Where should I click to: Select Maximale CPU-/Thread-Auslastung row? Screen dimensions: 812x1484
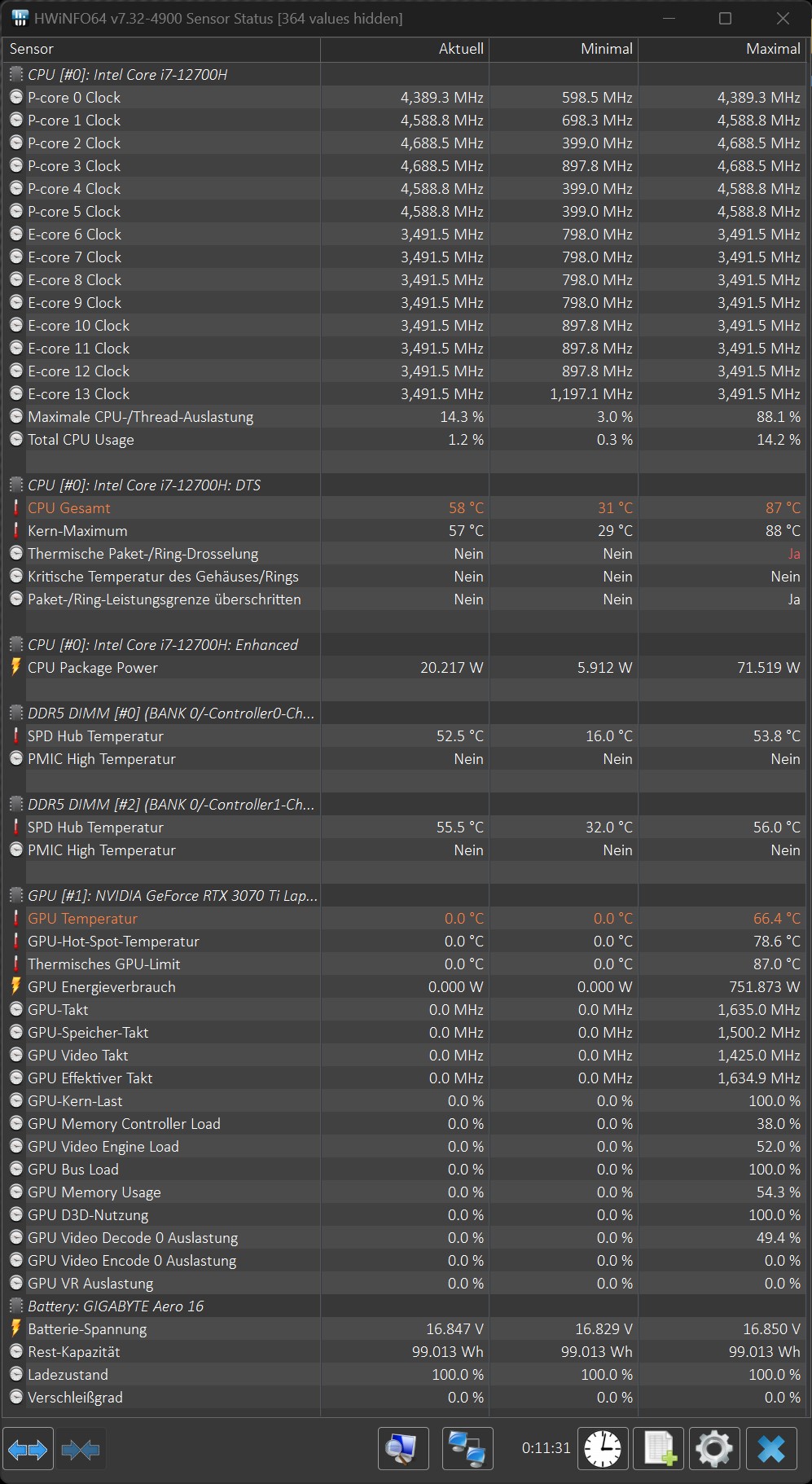(x=405, y=416)
